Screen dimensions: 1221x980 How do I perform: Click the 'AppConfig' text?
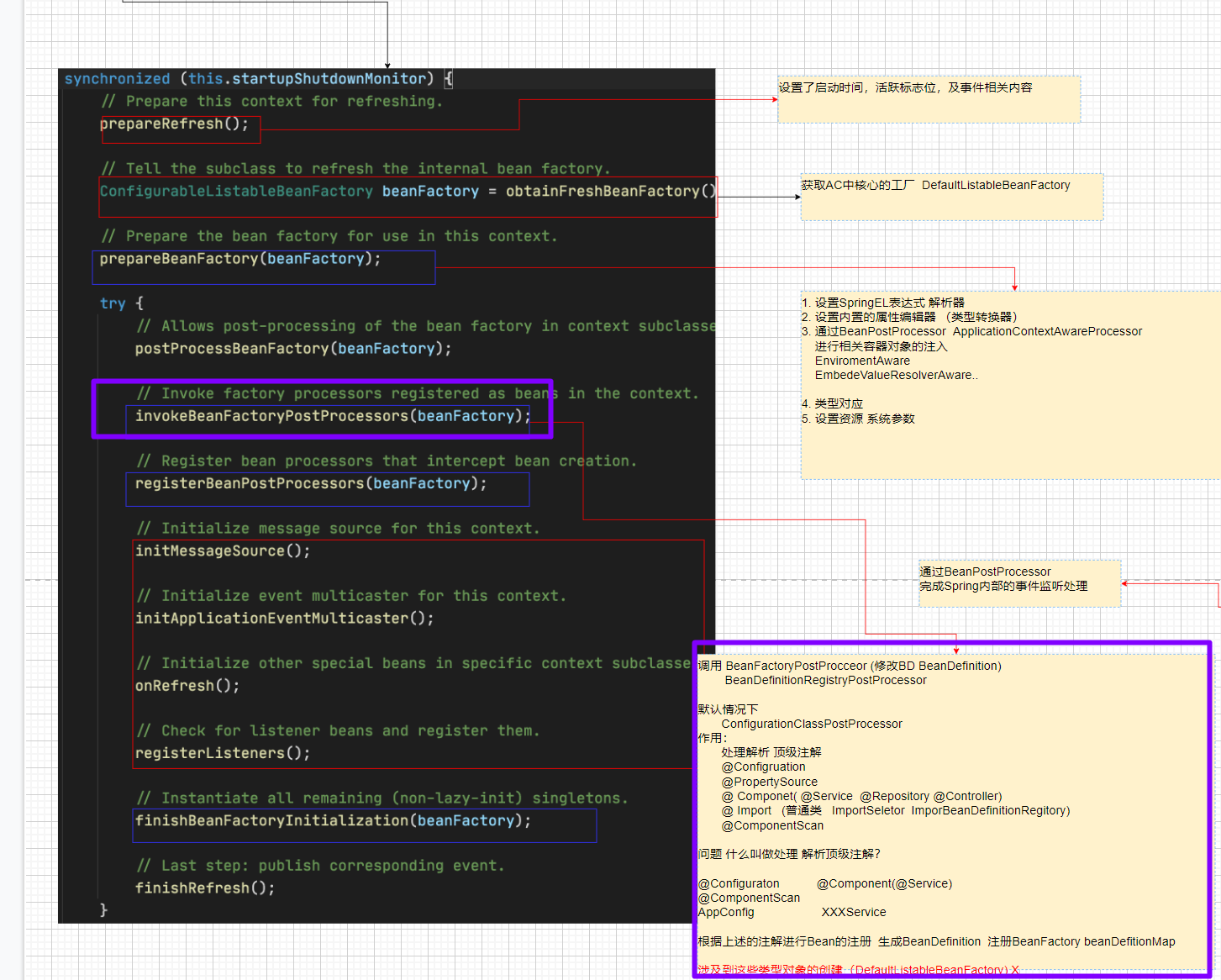726,912
